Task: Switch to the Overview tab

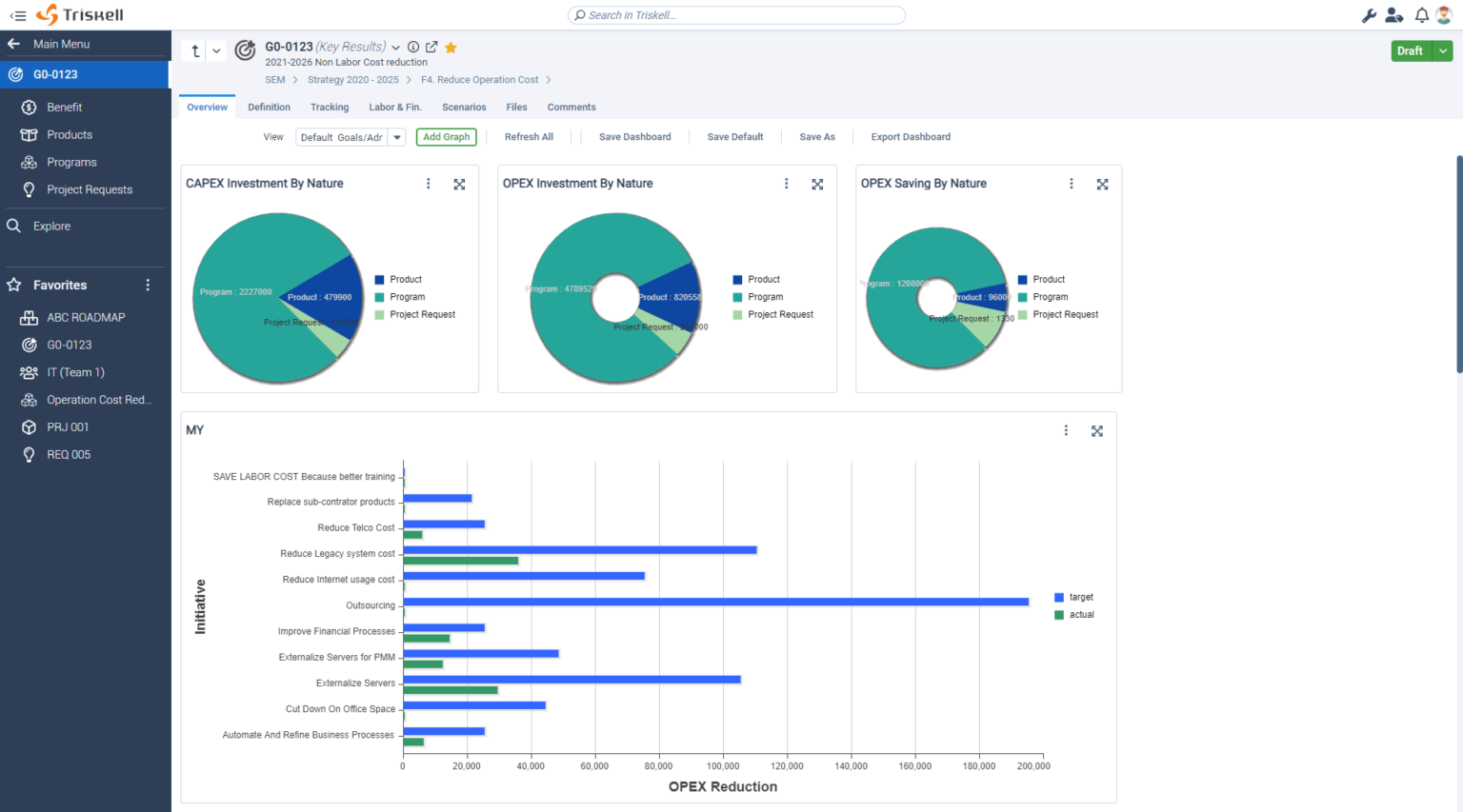Action: click(x=207, y=108)
